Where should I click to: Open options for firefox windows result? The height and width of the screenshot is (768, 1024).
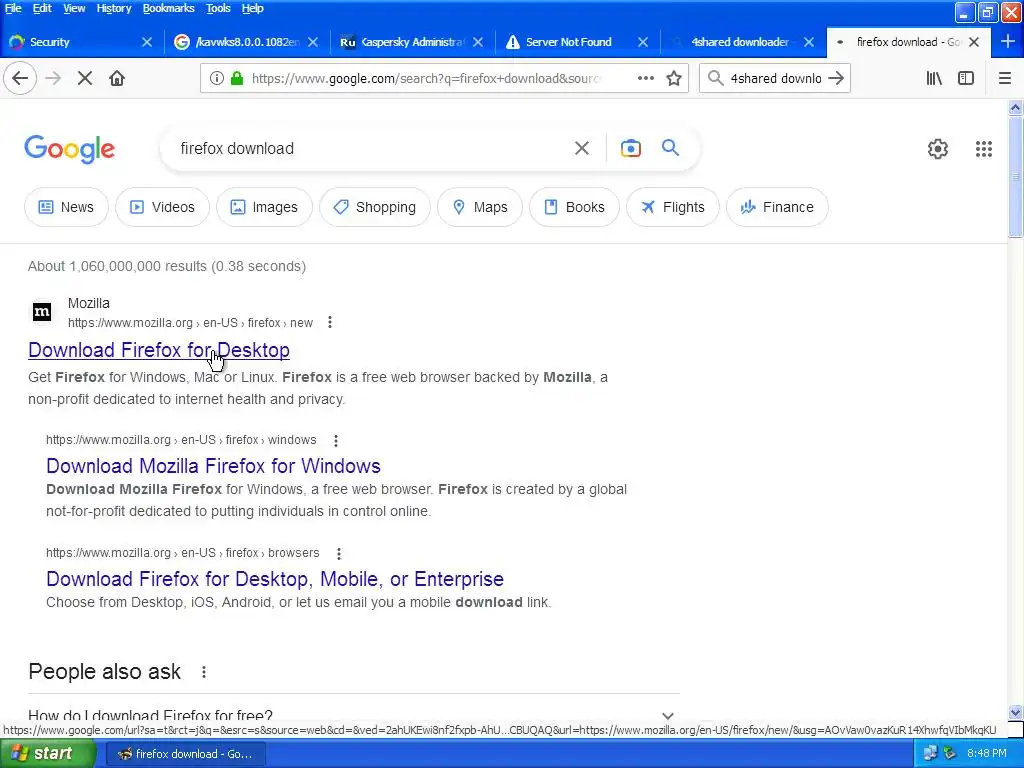(x=336, y=441)
